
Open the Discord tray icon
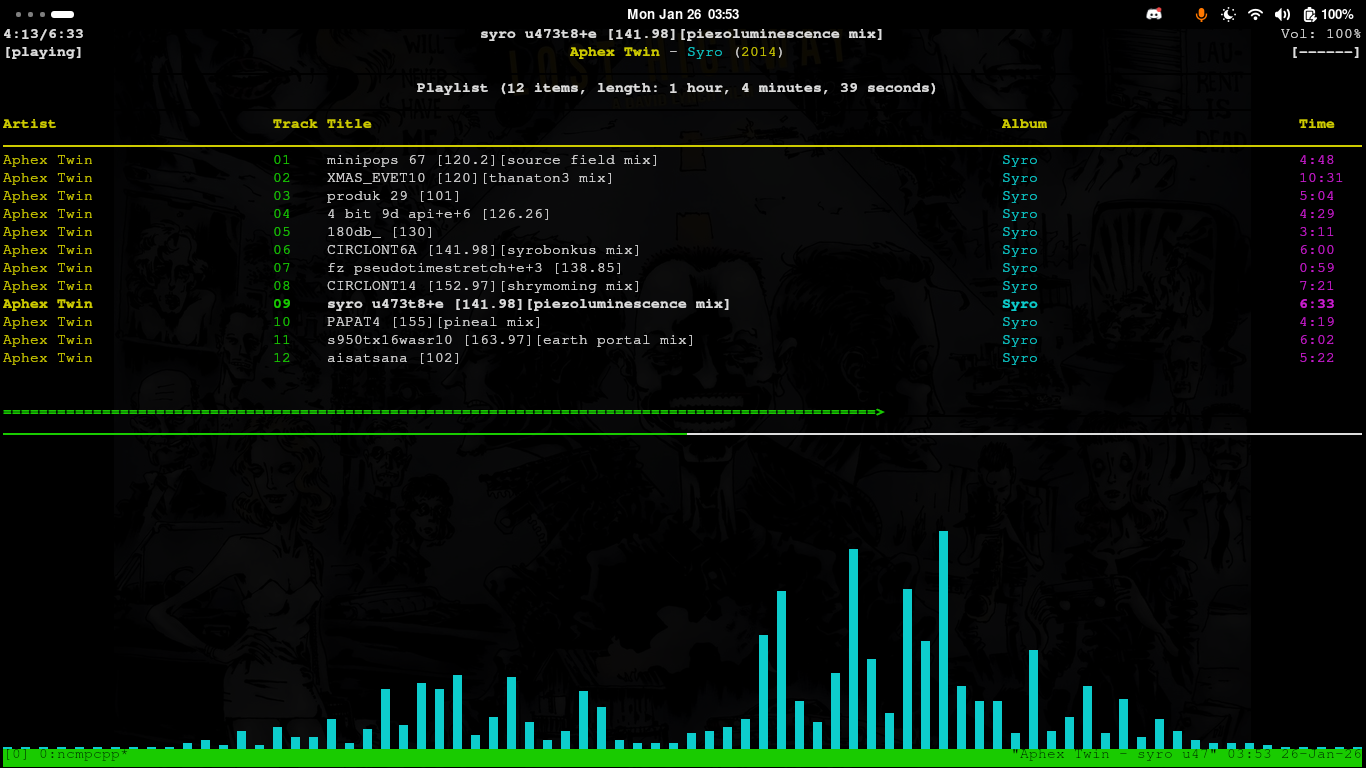[x=1154, y=14]
